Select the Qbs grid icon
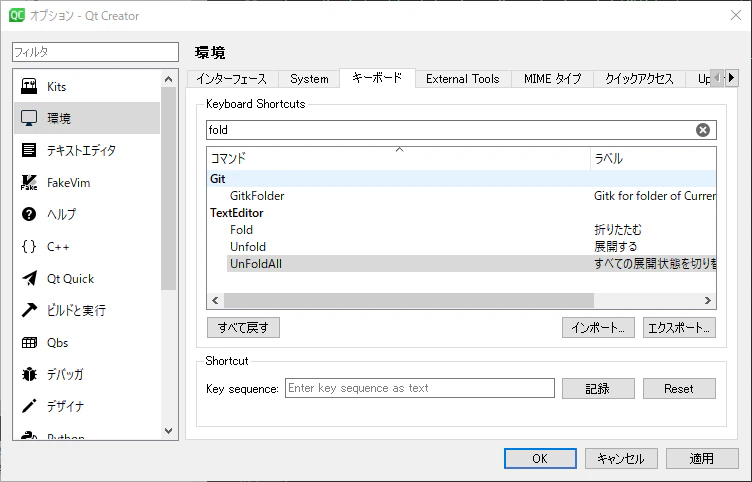This screenshot has width=752, height=482. pos(29,342)
